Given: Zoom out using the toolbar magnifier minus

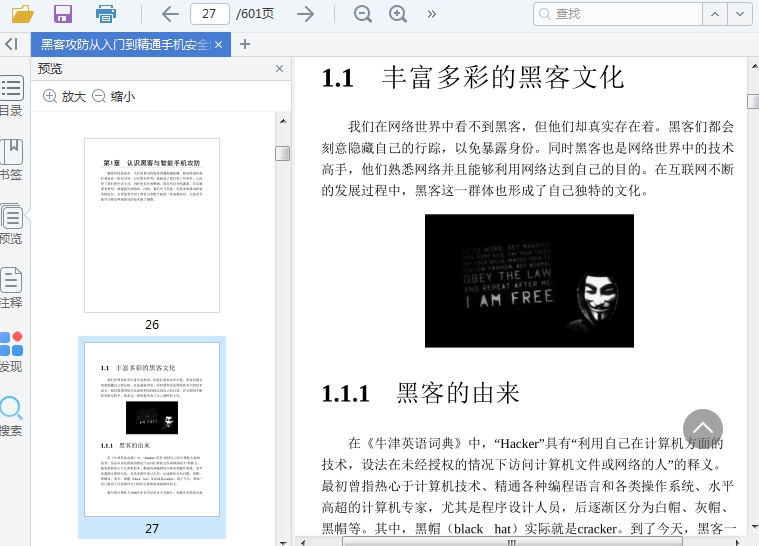Looking at the screenshot, I should tap(363, 14).
